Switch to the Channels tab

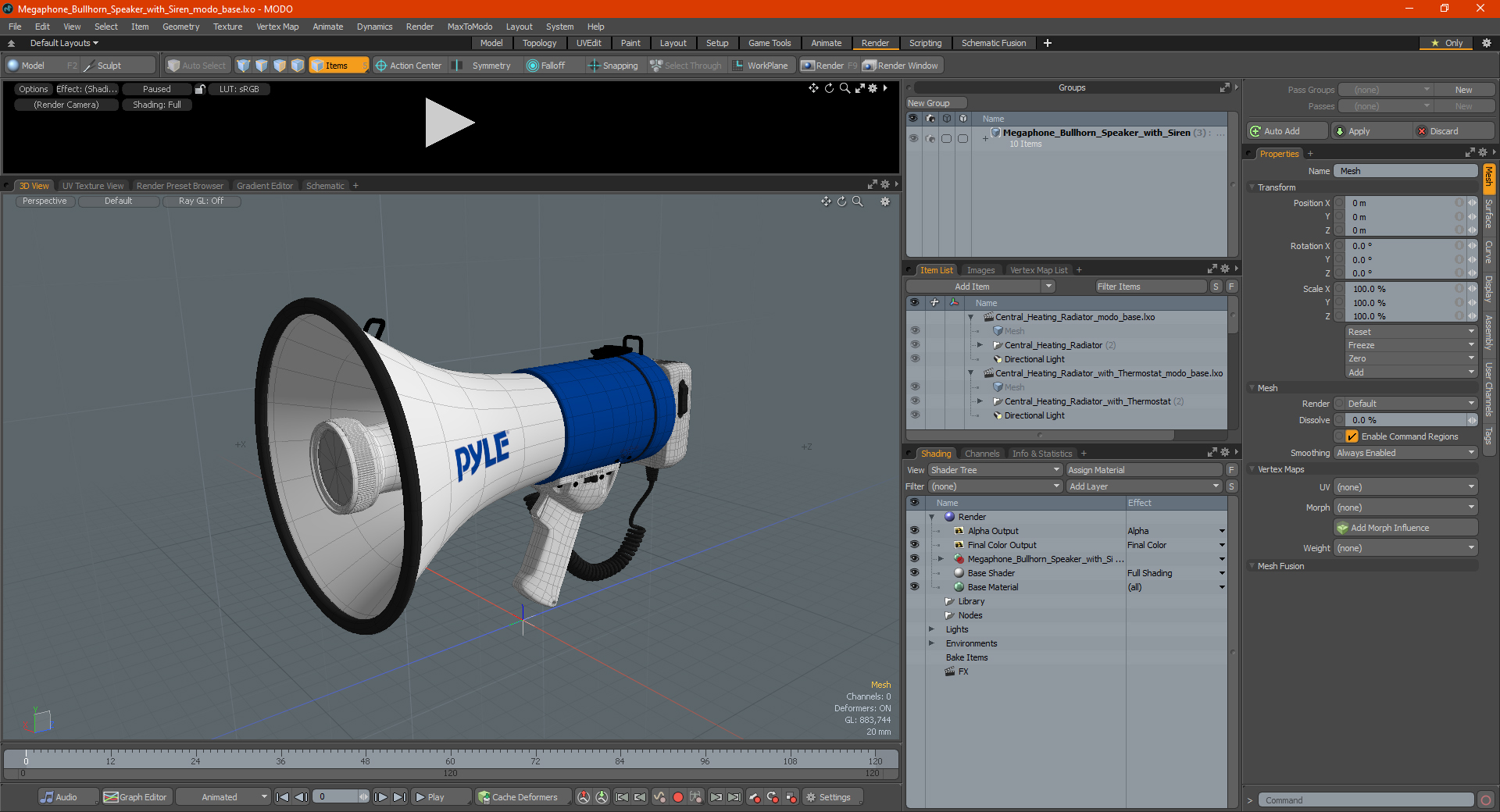[982, 454]
